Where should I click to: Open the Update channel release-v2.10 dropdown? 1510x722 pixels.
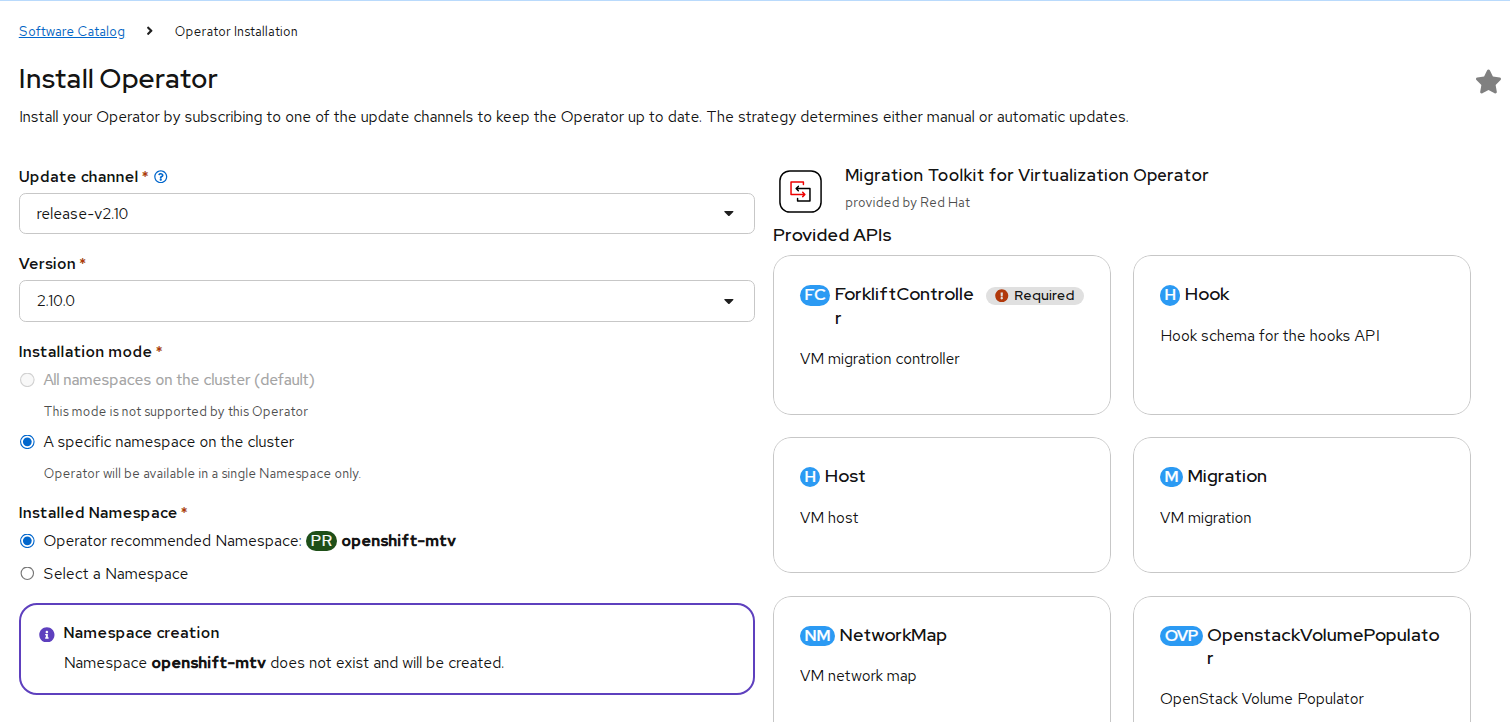[x=386, y=214]
